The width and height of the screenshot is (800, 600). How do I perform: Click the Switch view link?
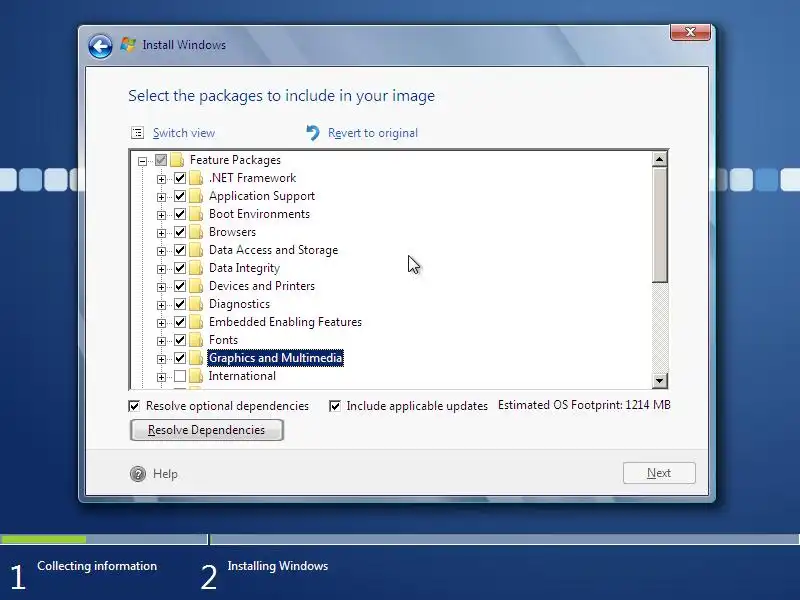point(184,133)
